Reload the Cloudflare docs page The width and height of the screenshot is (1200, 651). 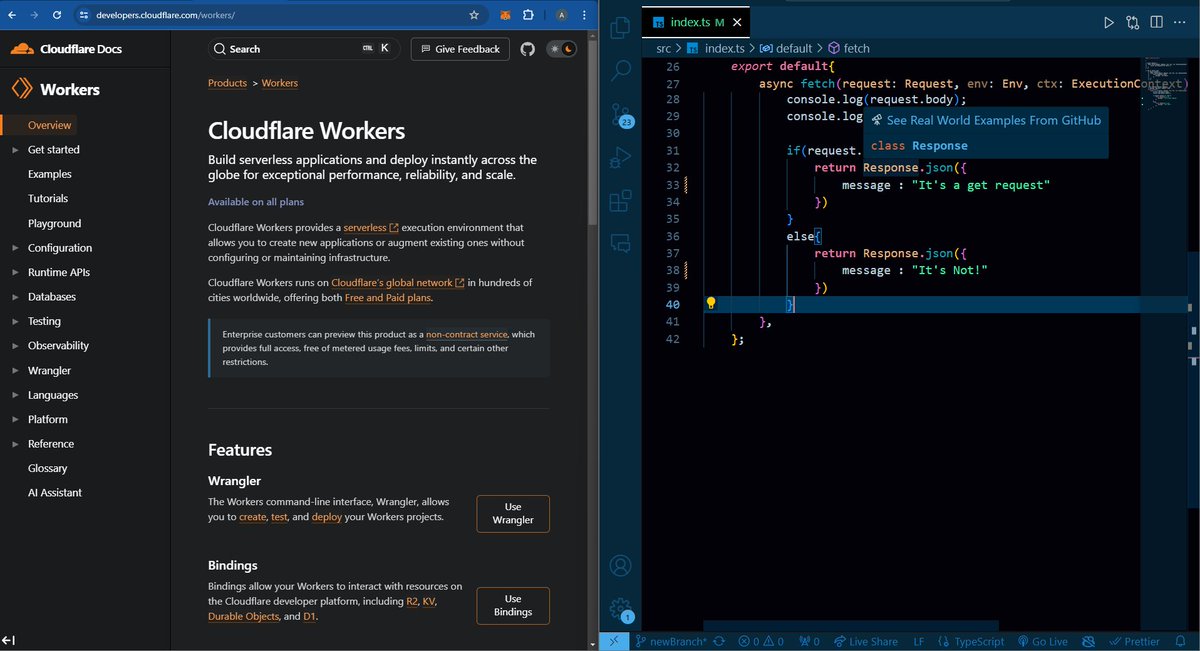tap(57, 16)
